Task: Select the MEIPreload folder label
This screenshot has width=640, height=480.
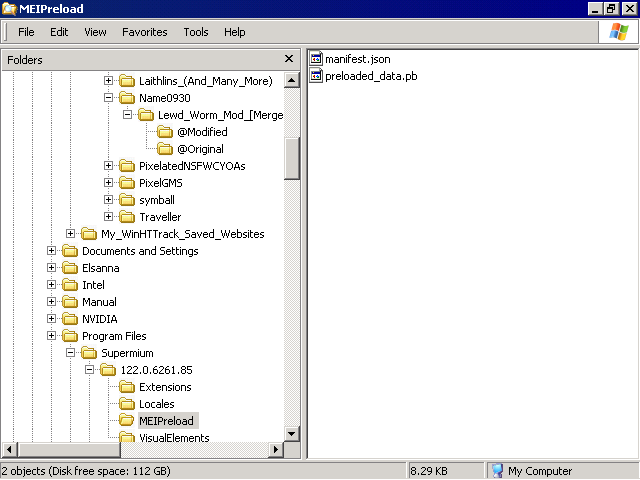Action: pos(167,421)
